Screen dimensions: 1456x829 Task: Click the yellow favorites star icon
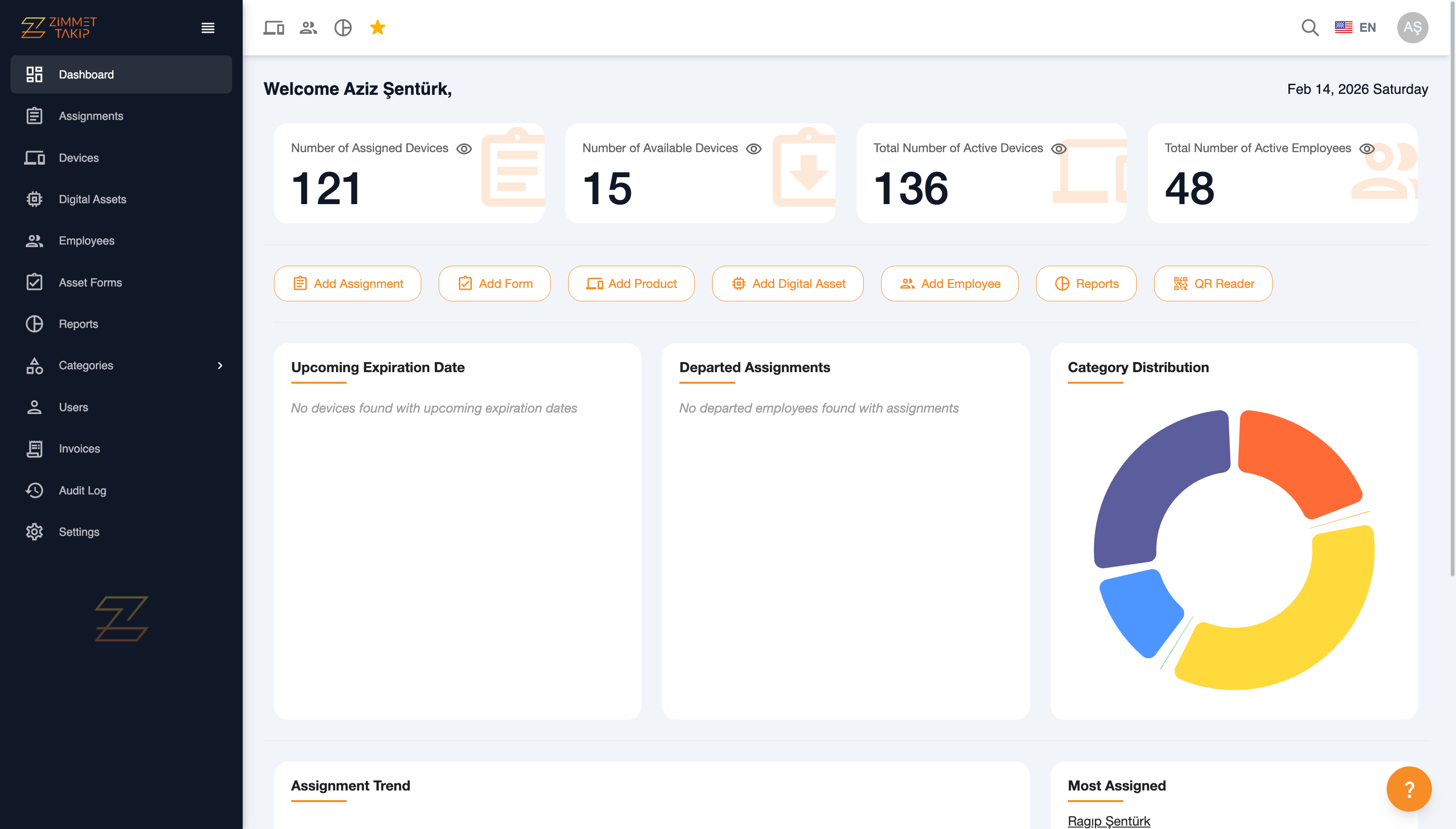click(x=377, y=27)
